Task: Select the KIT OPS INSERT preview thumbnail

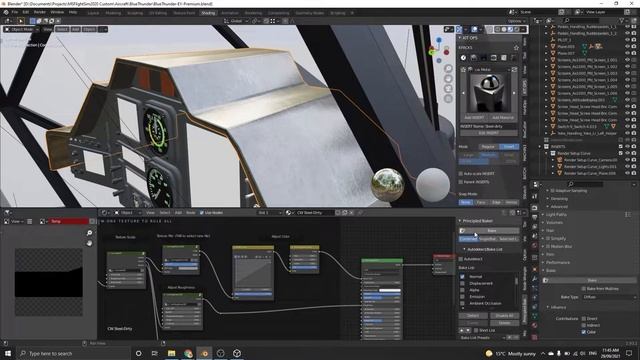Action: 488,93
